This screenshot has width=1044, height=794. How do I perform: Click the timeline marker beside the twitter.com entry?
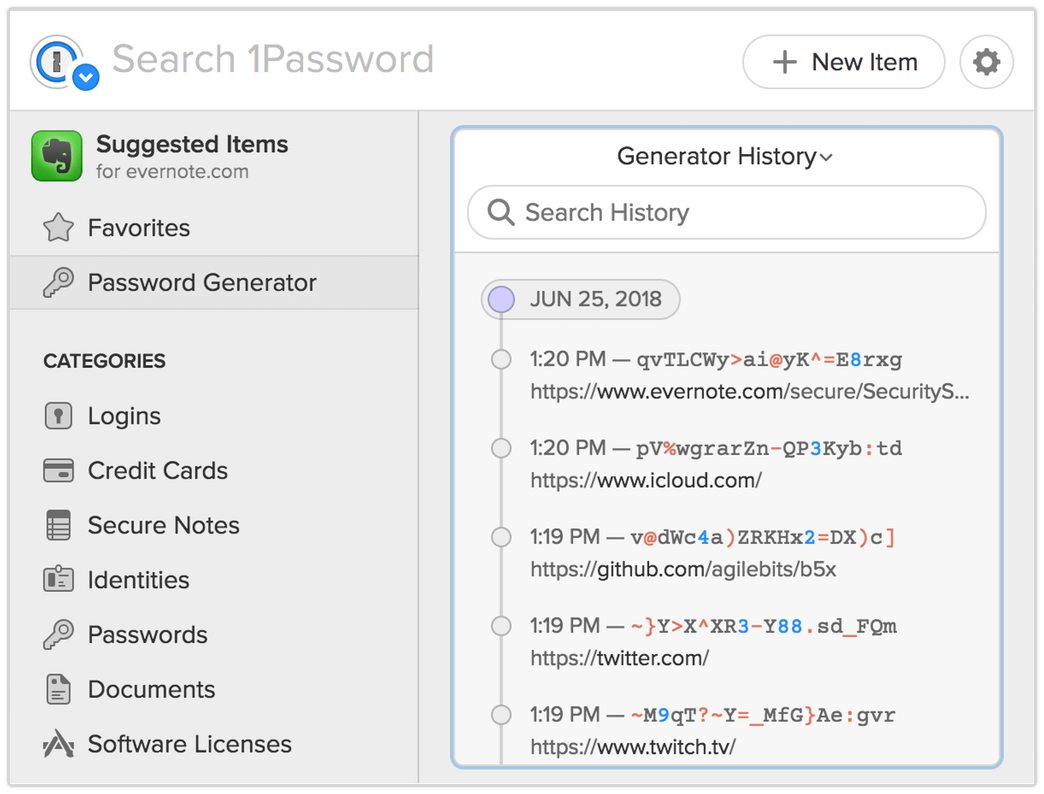[501, 626]
